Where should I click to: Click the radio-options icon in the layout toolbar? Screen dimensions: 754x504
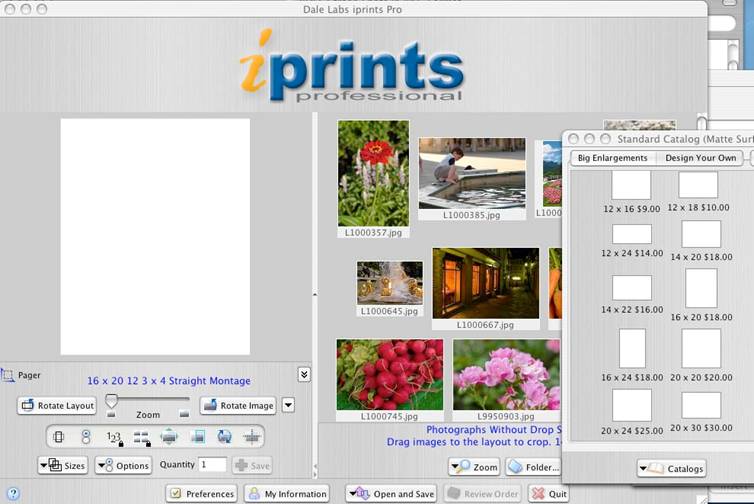(x=86, y=437)
